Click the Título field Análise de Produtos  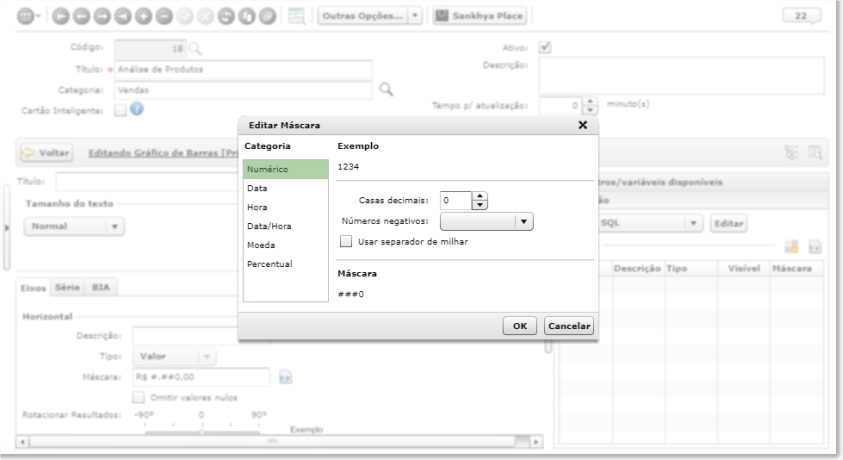[243, 70]
